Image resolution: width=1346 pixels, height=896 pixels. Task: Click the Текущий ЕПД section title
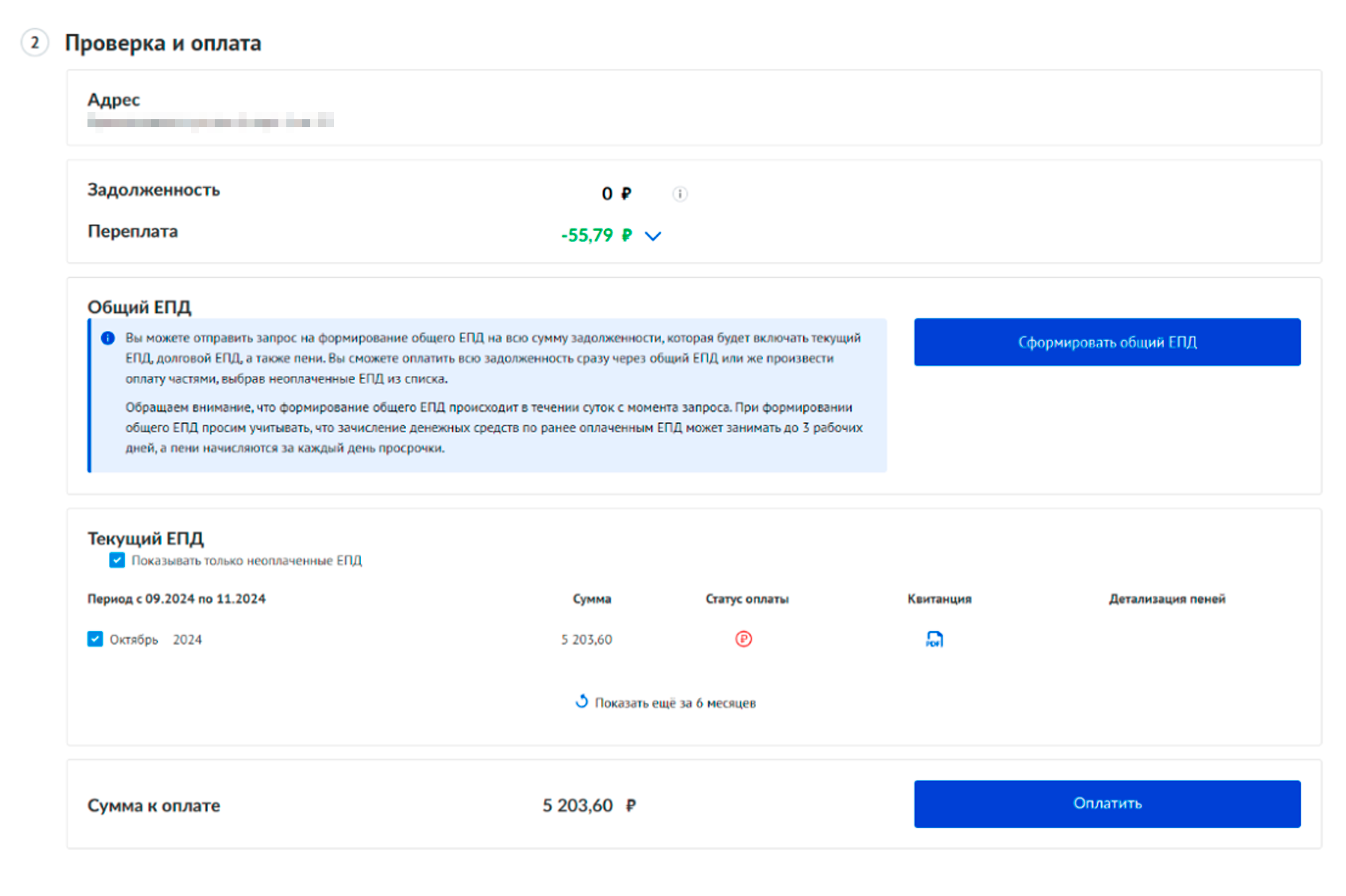coord(146,538)
